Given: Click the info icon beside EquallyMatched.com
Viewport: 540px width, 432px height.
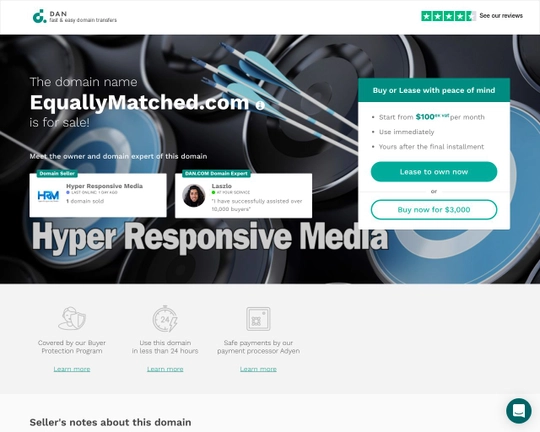Looking at the screenshot, I should coord(260,105).
